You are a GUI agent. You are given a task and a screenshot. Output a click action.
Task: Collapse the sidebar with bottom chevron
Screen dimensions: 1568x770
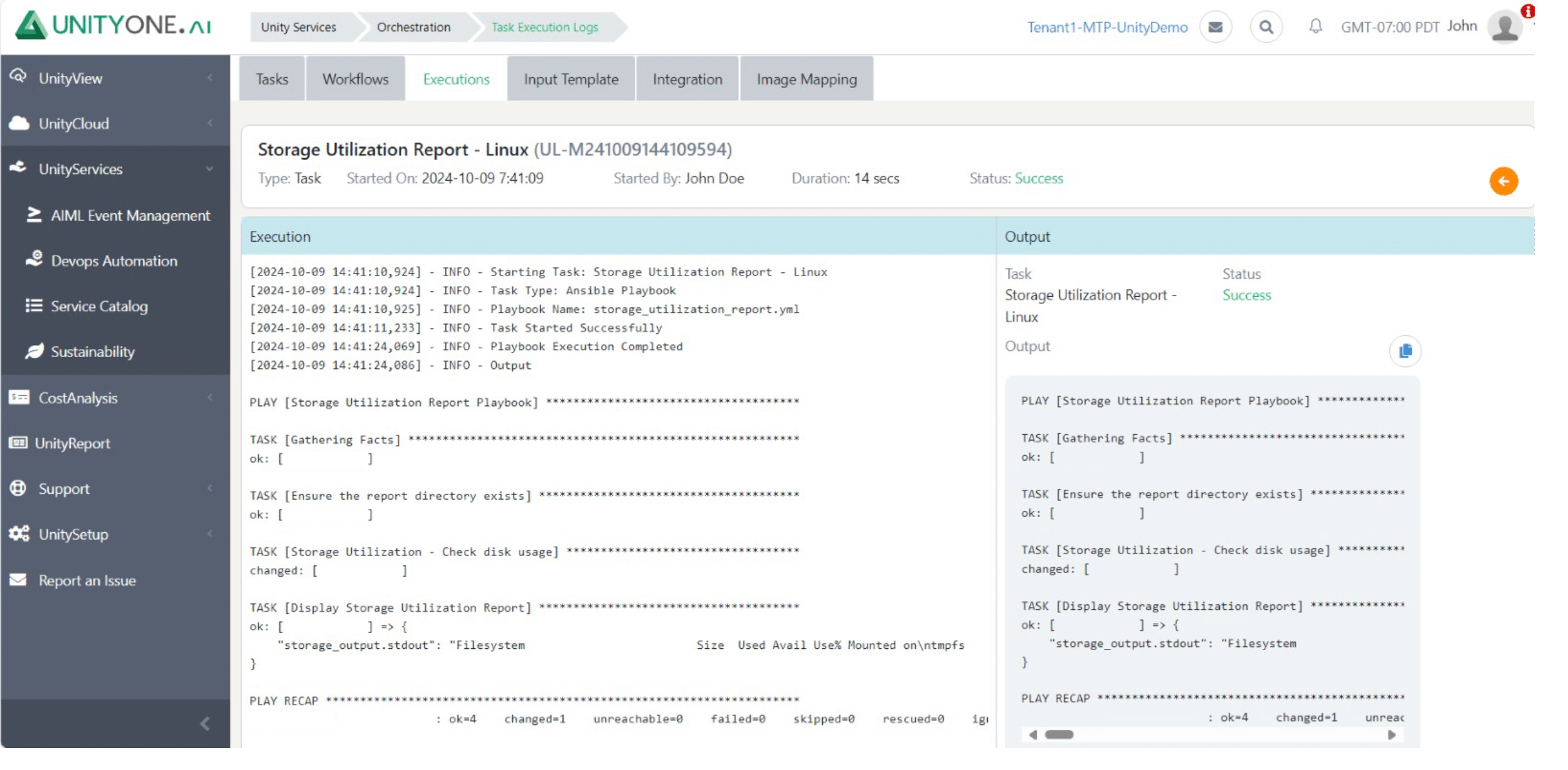[x=205, y=724]
